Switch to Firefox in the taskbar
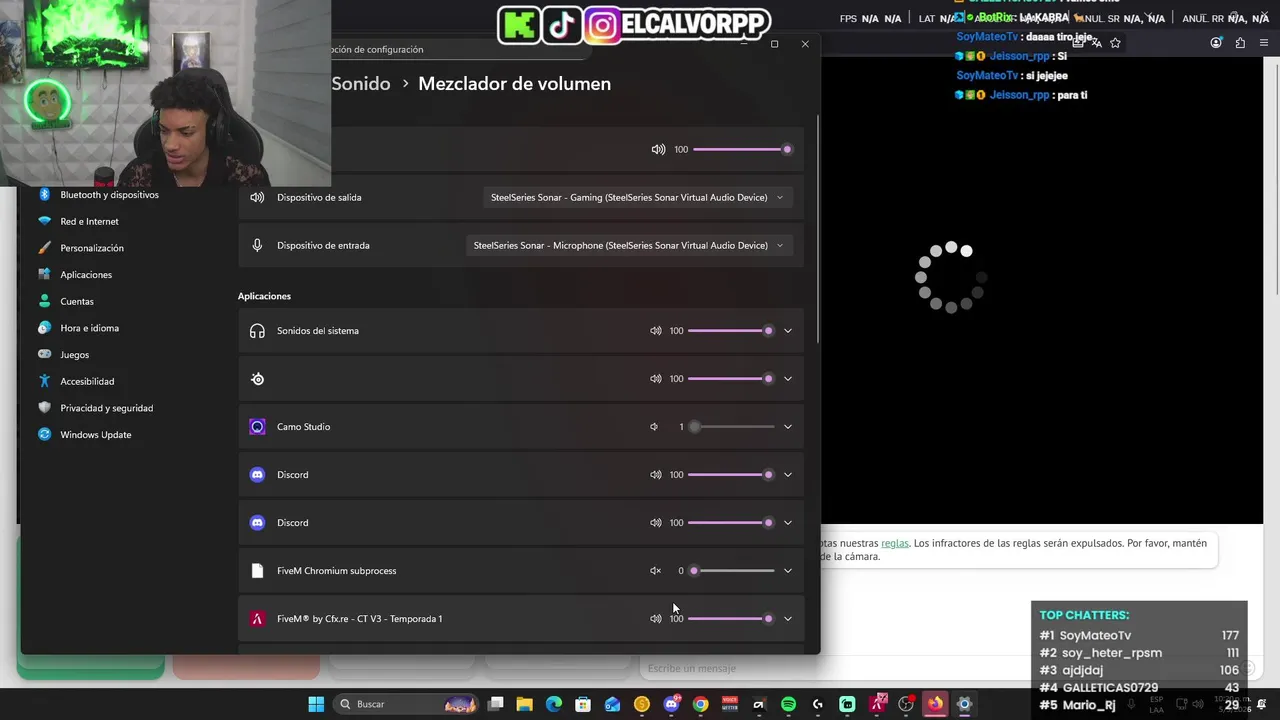1280x720 pixels. (935, 704)
